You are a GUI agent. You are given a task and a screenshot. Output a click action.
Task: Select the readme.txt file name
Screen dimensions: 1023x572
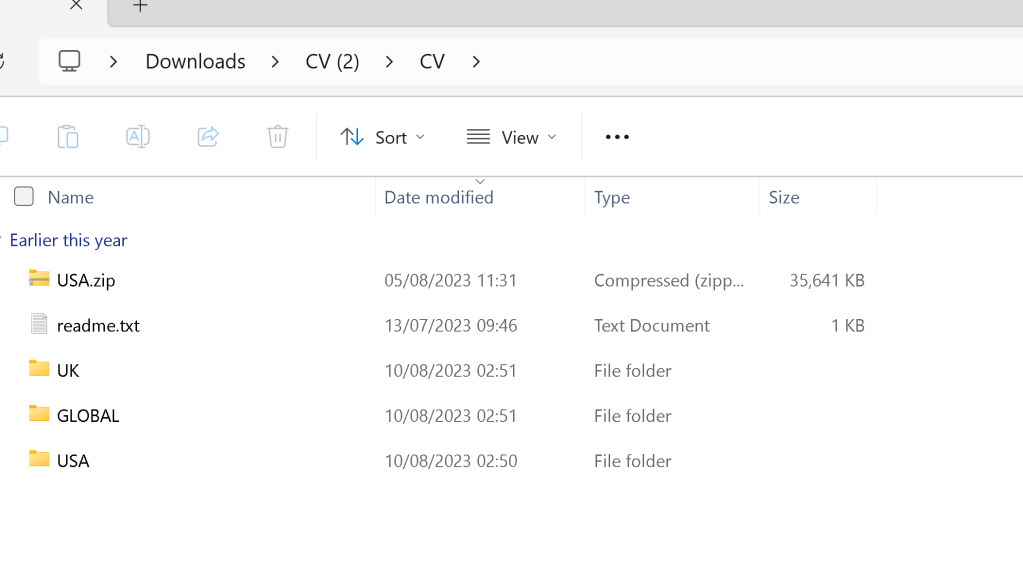click(99, 325)
